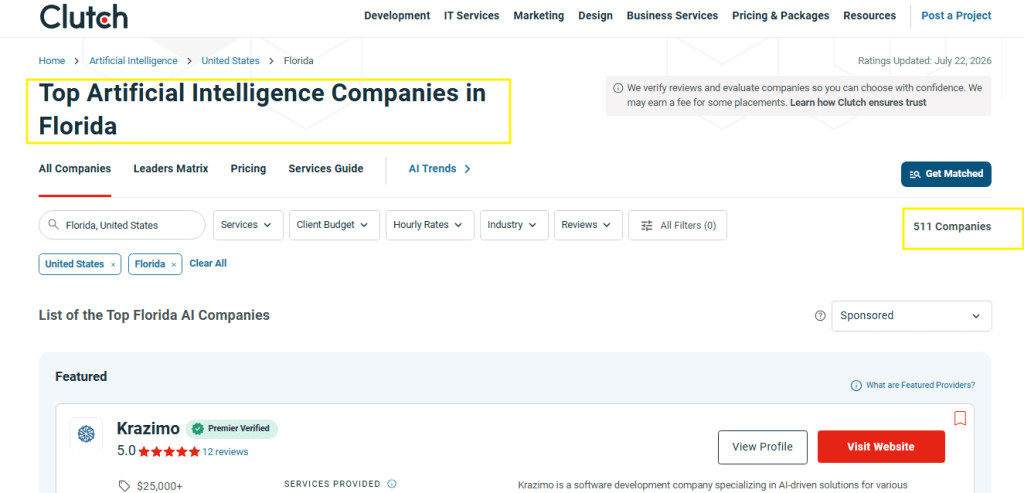Bookmark the Krazimo listing
The width and height of the screenshot is (1024, 493).
(x=960, y=418)
